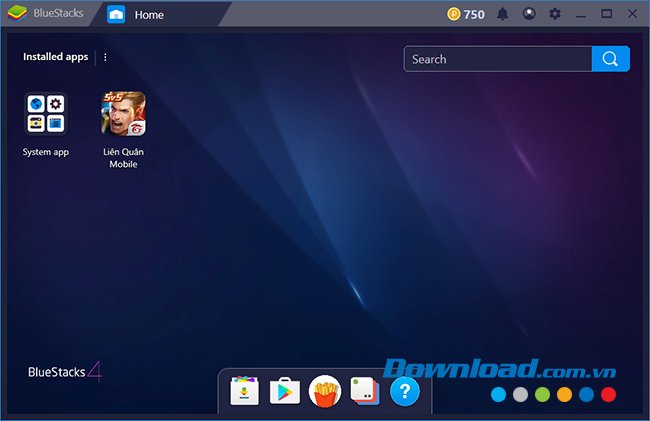
Task: Open the account profile icon
Action: coord(529,14)
